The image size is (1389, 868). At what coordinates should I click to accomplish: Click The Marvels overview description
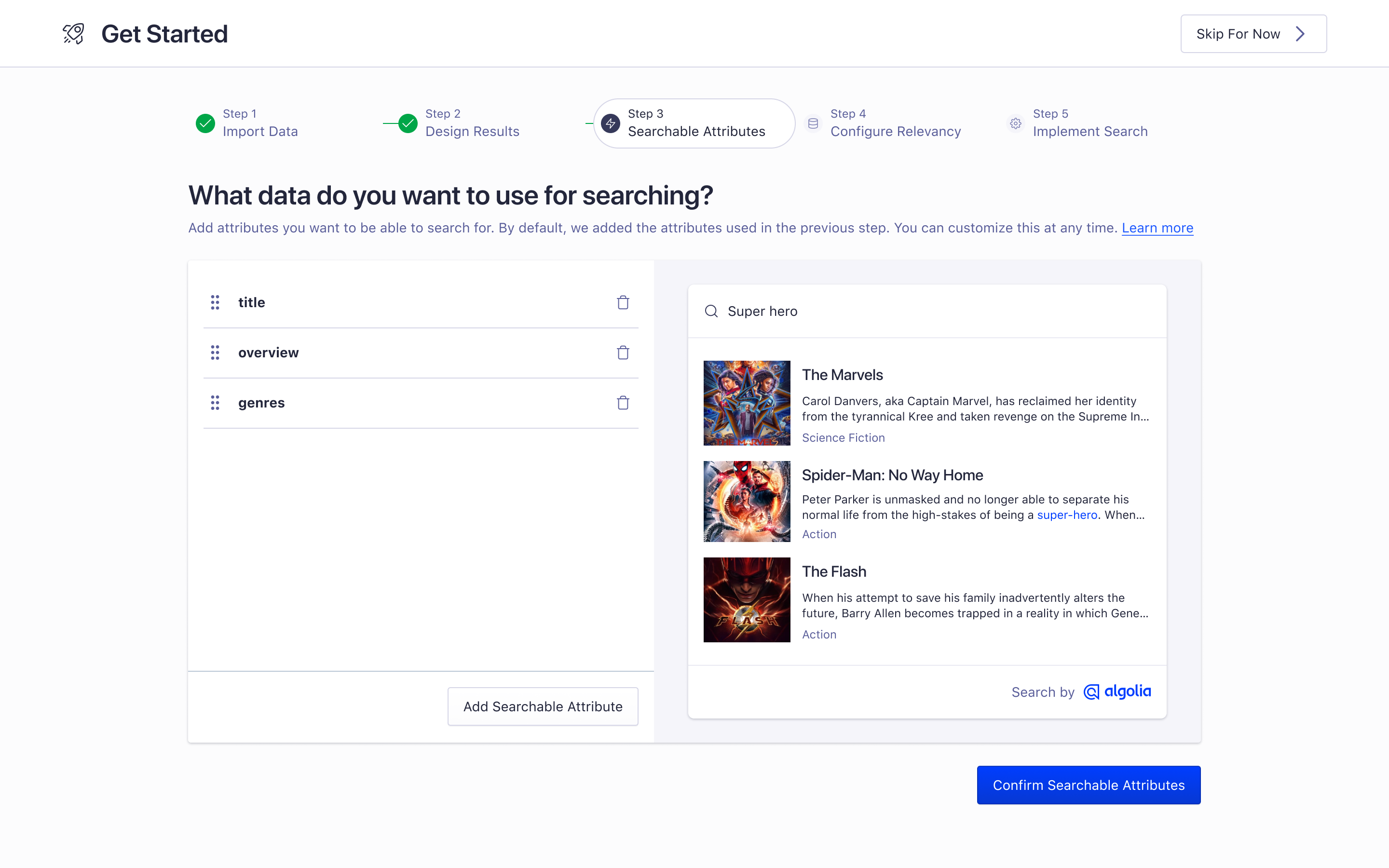pos(975,409)
